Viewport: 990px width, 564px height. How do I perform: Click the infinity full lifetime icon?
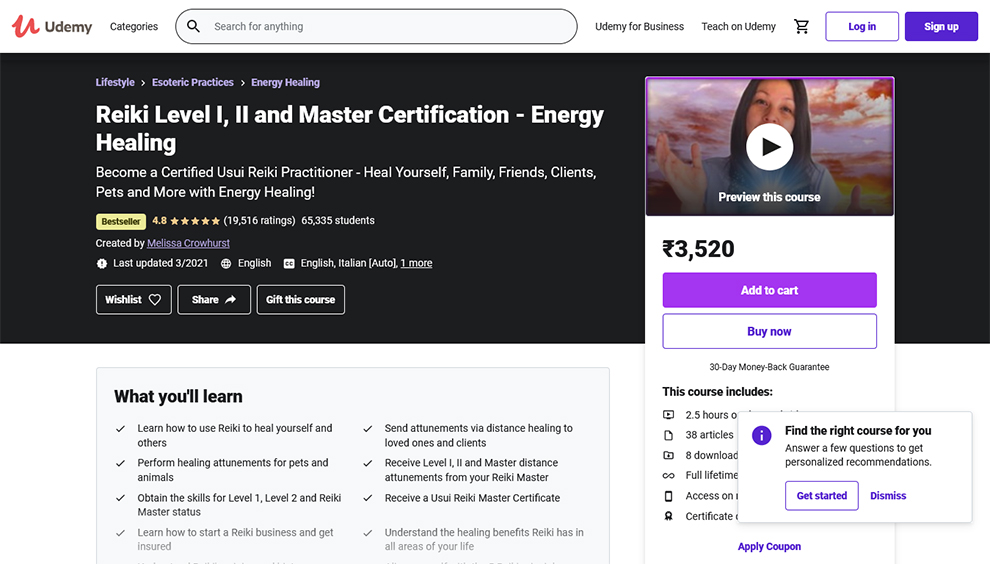point(668,476)
